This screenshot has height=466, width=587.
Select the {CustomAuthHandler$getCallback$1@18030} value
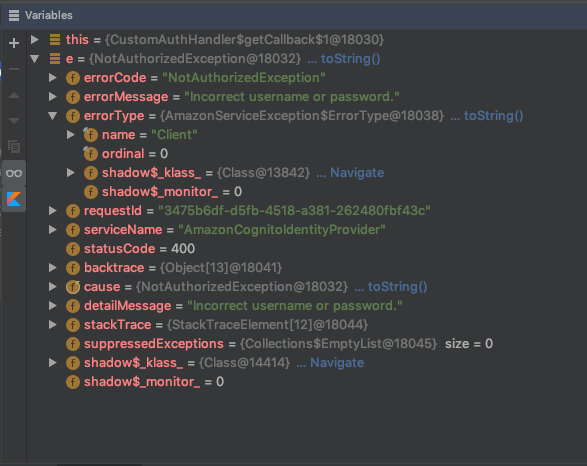244,40
